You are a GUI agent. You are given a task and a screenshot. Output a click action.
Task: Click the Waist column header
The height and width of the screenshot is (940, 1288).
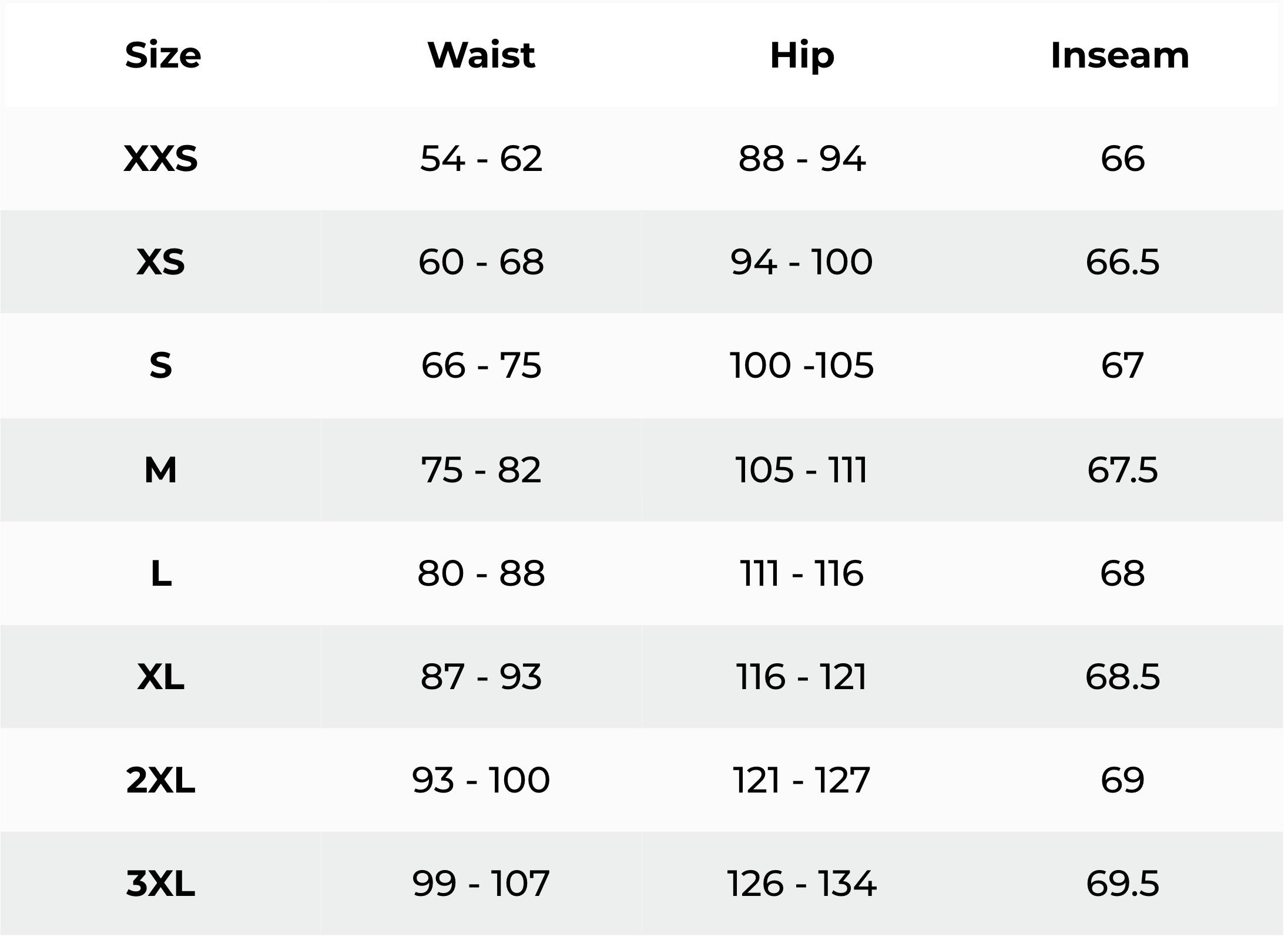pos(481,56)
